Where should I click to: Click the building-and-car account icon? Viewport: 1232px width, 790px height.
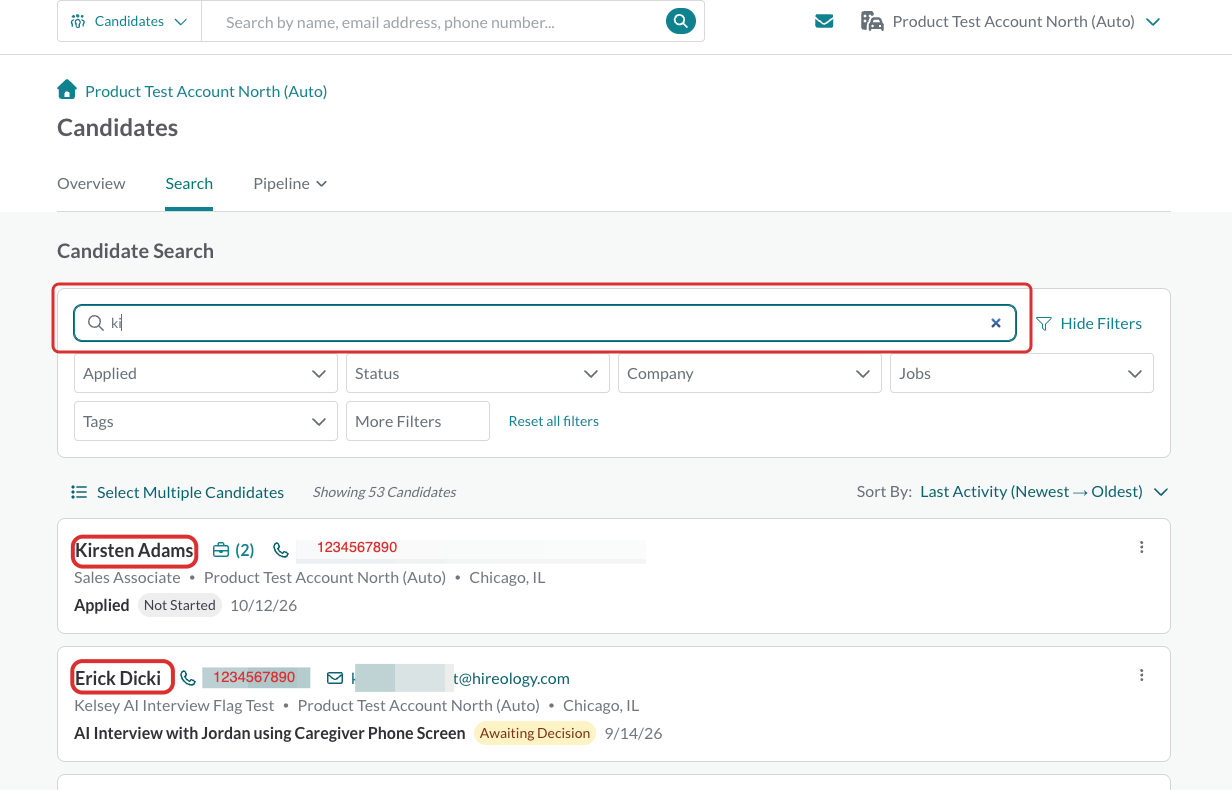point(872,21)
